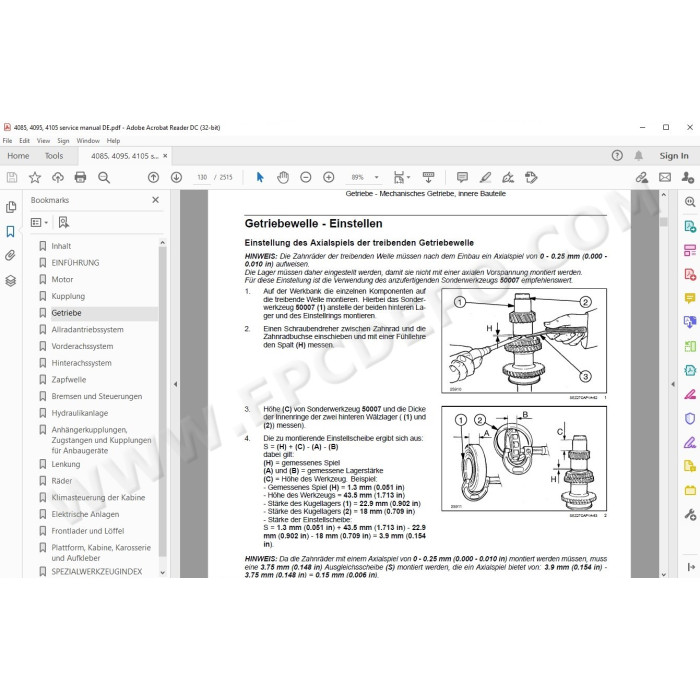Select the highlight text tool
The width and height of the screenshot is (700, 700).
(x=485, y=177)
